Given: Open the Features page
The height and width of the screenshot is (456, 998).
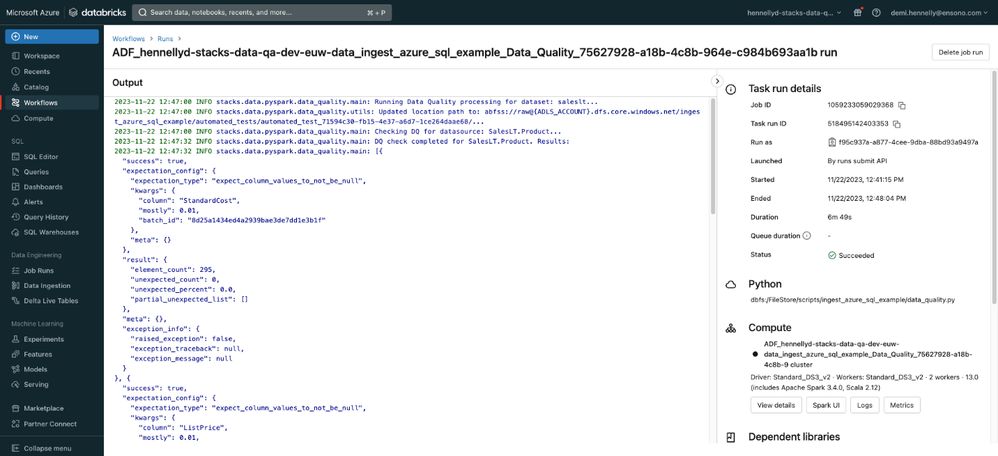Looking at the screenshot, I should tap(52, 354).
